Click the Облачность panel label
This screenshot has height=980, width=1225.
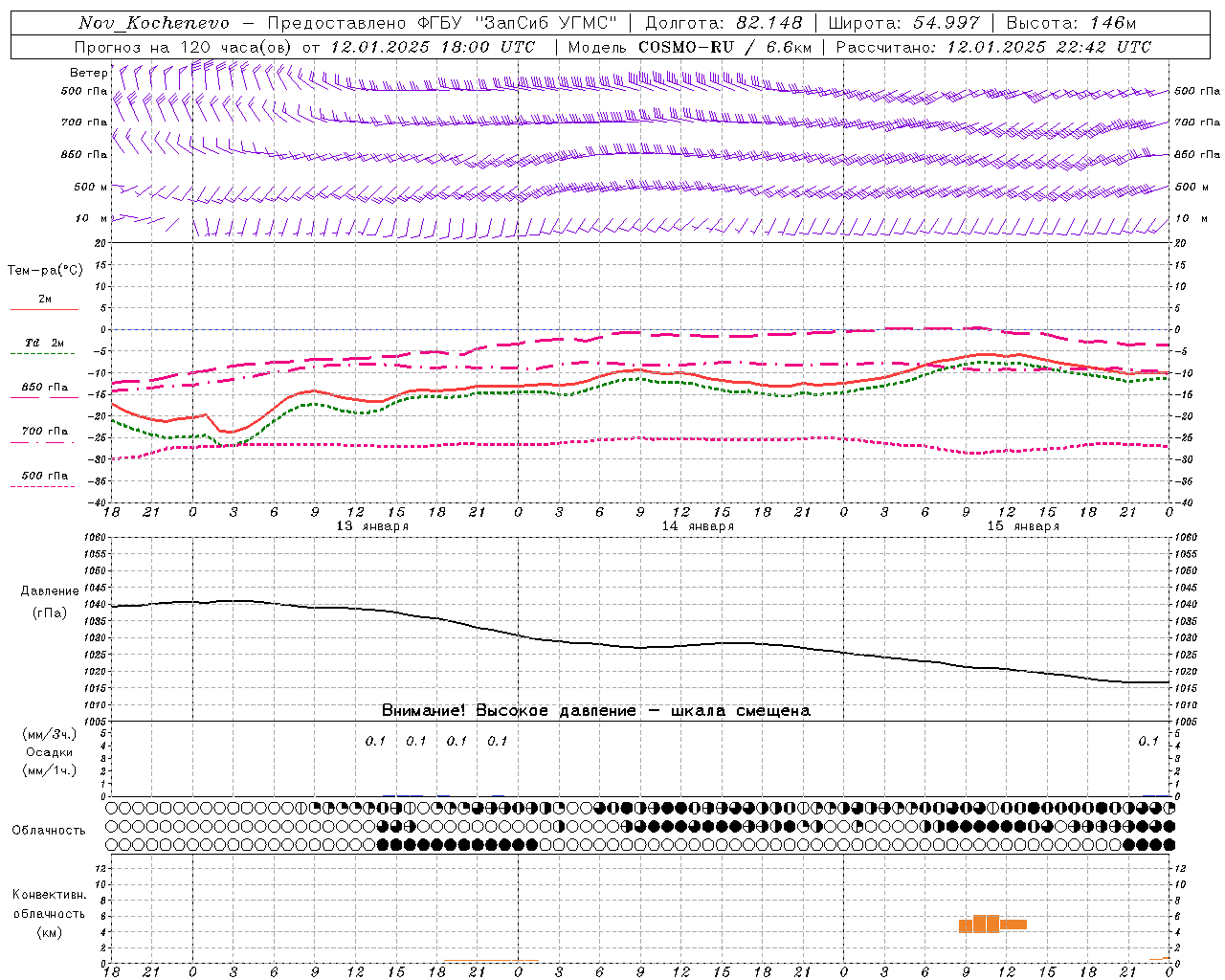pos(49,831)
